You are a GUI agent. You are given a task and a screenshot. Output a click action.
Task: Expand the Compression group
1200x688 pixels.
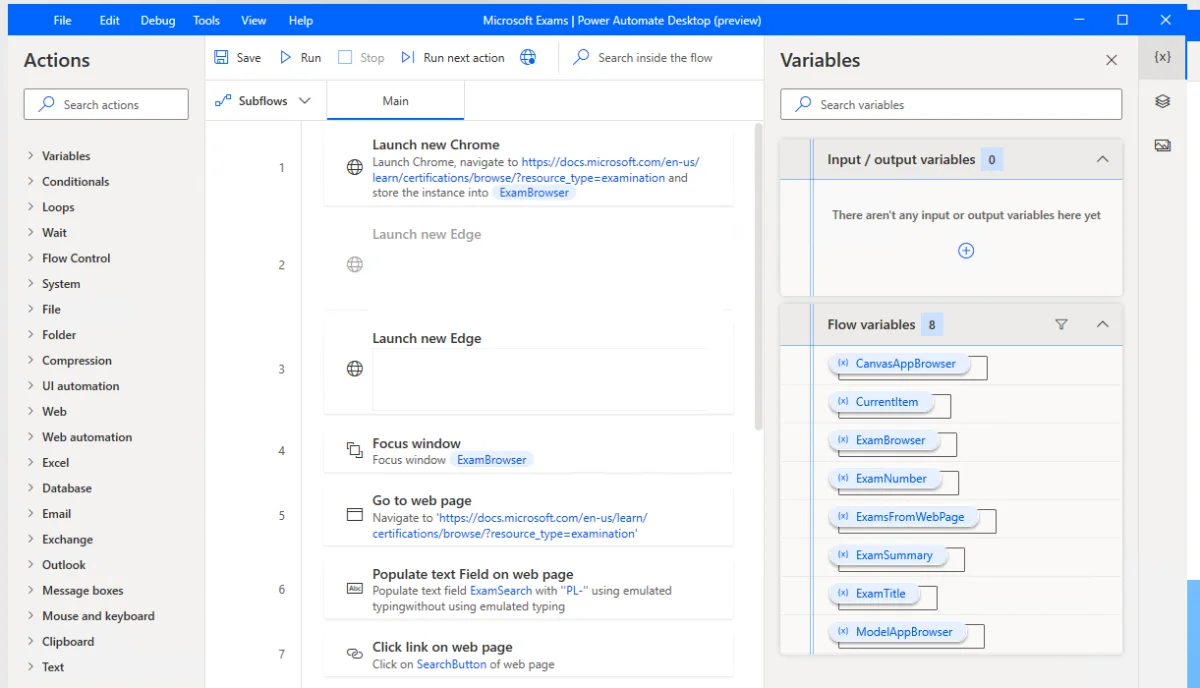point(30,361)
